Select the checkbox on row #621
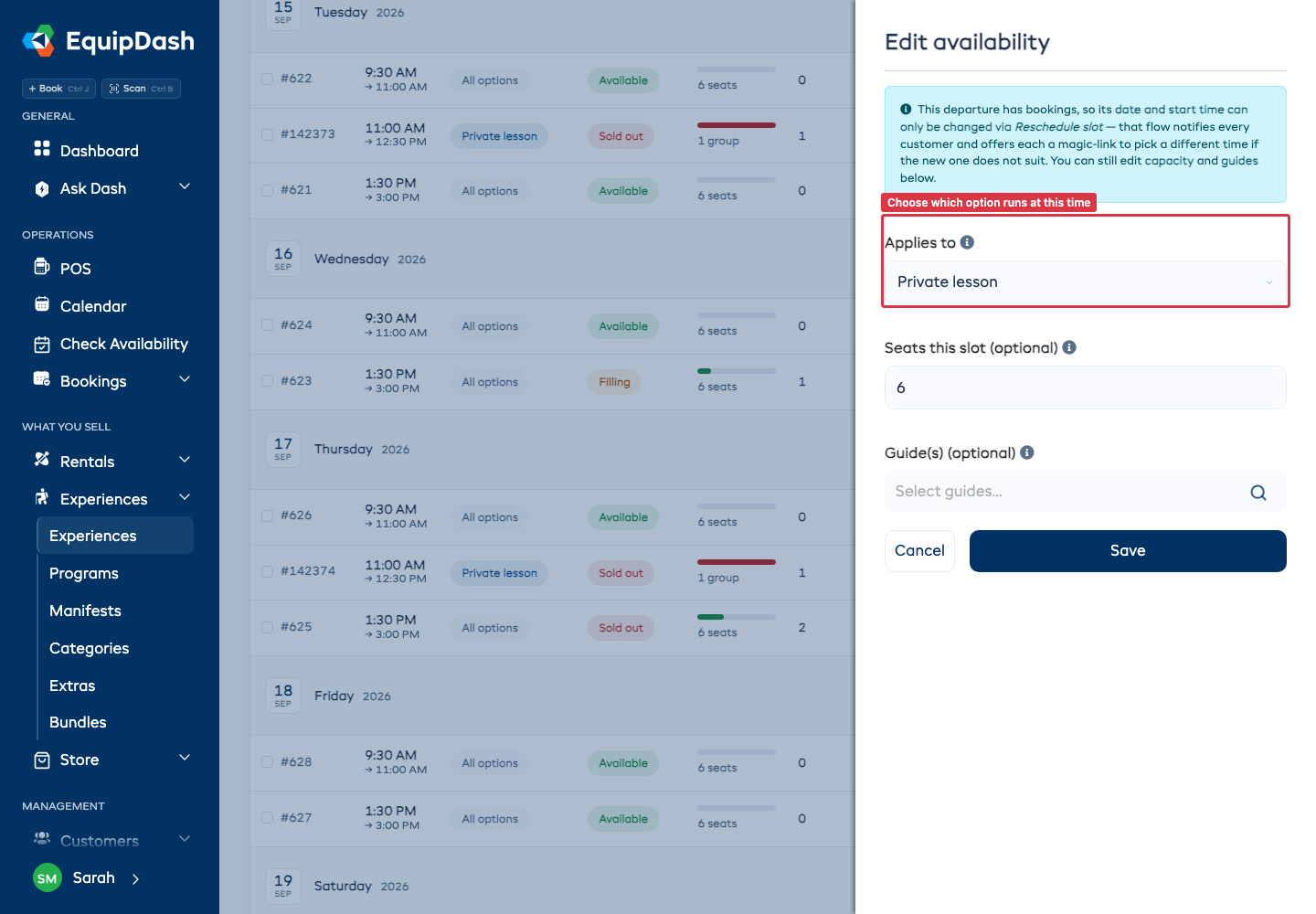The image size is (1316, 914). (268, 190)
